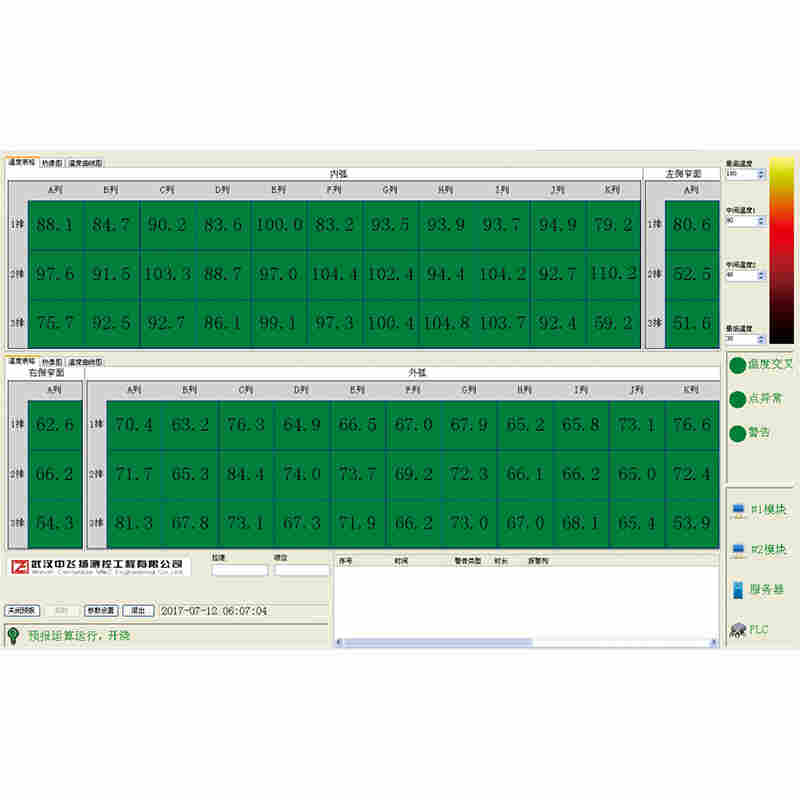Select the #2模块 computer icon
The height and width of the screenshot is (800, 800).
738,549
